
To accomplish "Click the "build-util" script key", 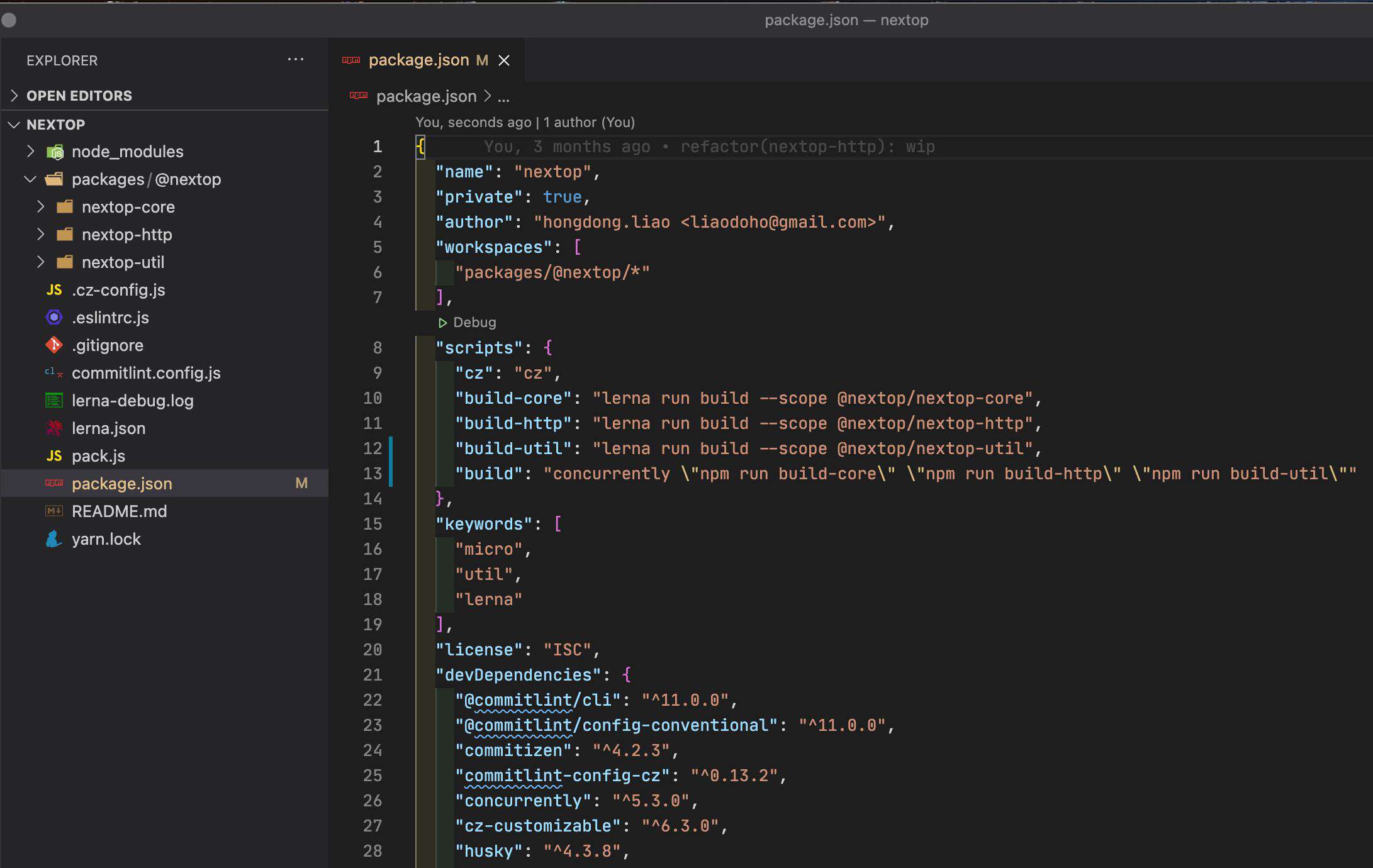I will tap(513, 448).
